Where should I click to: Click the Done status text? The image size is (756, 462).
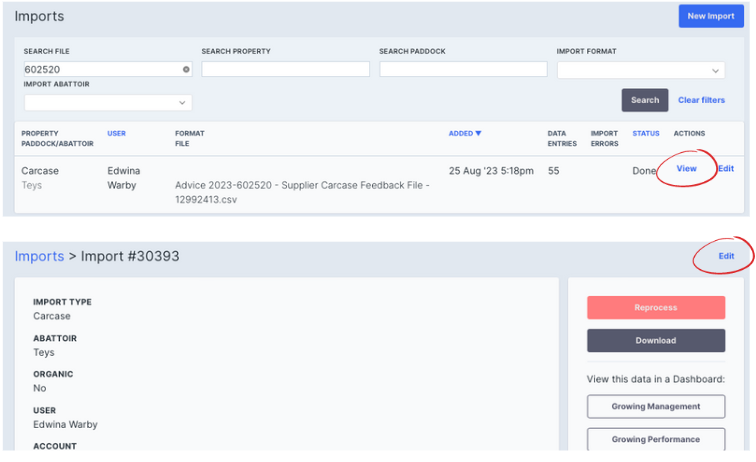tap(644, 171)
